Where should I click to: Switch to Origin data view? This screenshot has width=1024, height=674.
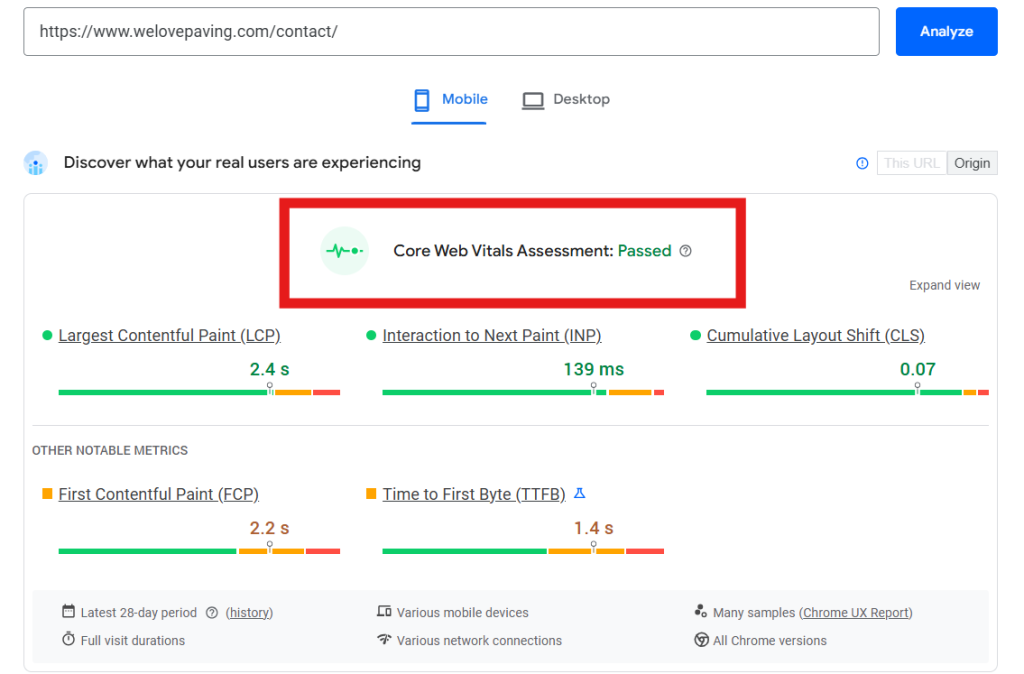972,163
